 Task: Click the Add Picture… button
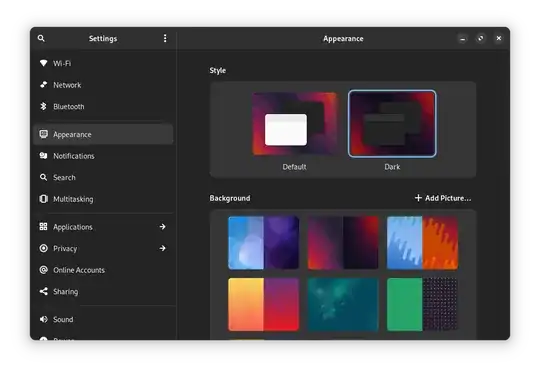pos(443,198)
